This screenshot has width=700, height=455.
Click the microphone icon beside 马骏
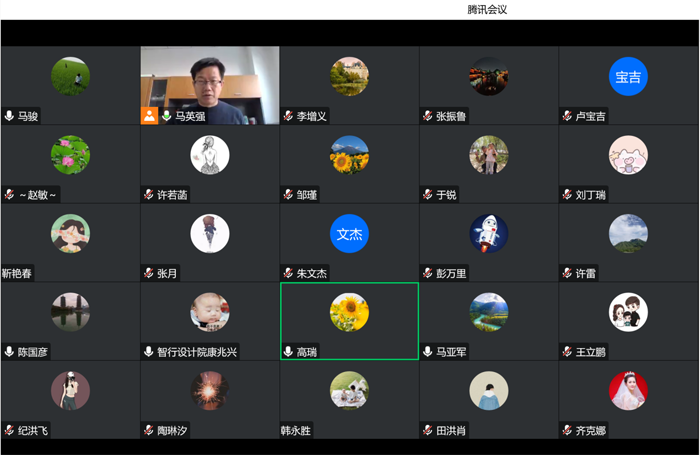(9, 116)
